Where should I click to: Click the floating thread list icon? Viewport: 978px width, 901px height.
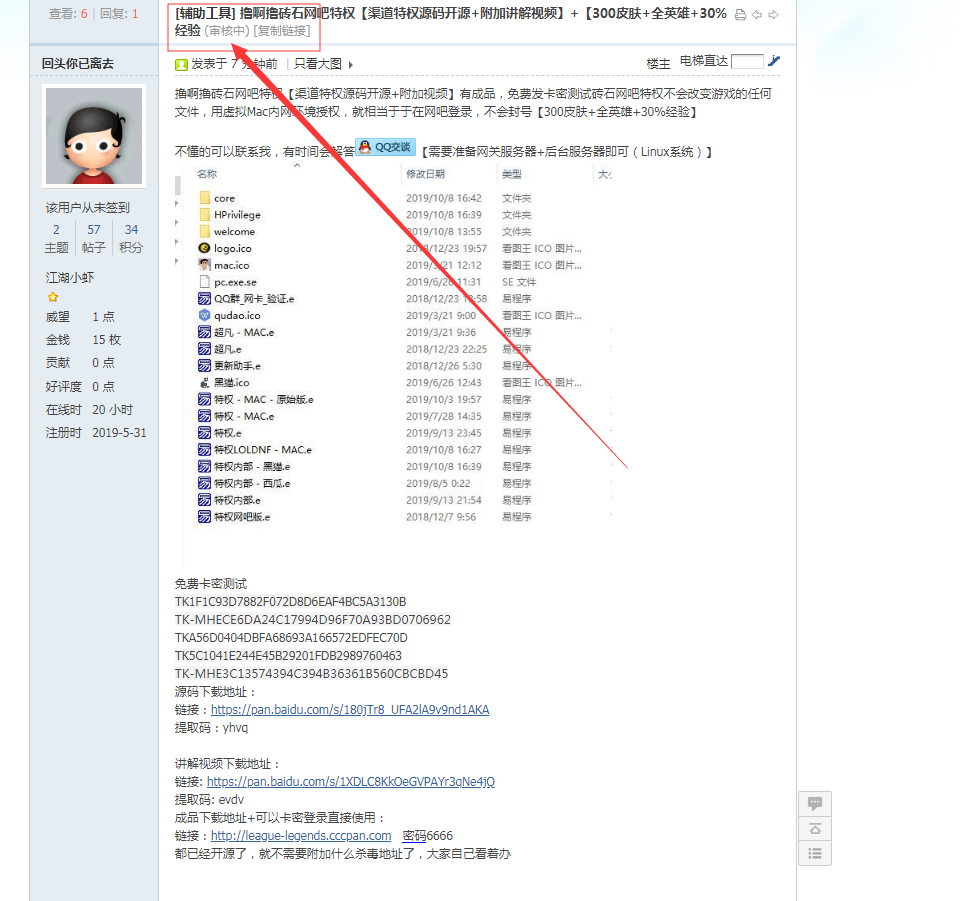(815, 853)
